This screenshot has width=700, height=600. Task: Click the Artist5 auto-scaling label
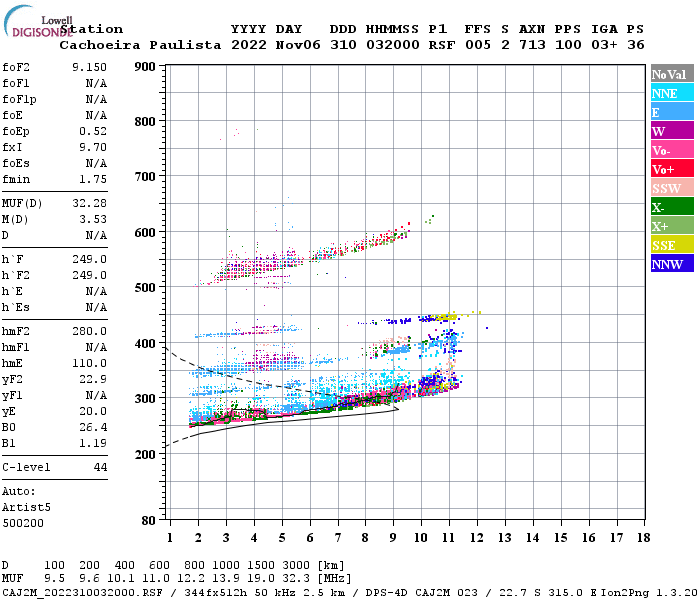[x=26, y=508]
